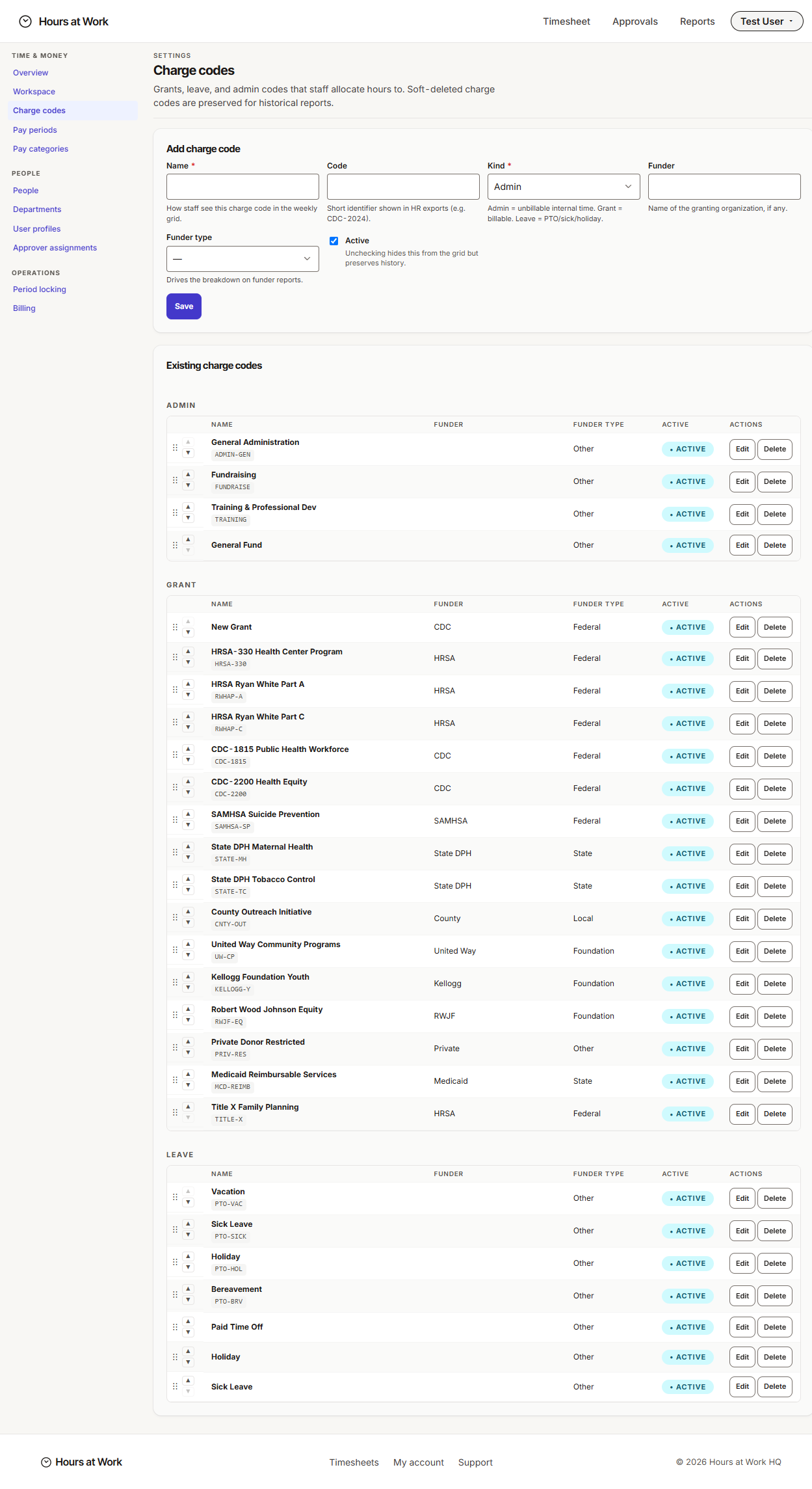
Task: Move CDC-2200 Health Equity down
Action: (x=188, y=793)
